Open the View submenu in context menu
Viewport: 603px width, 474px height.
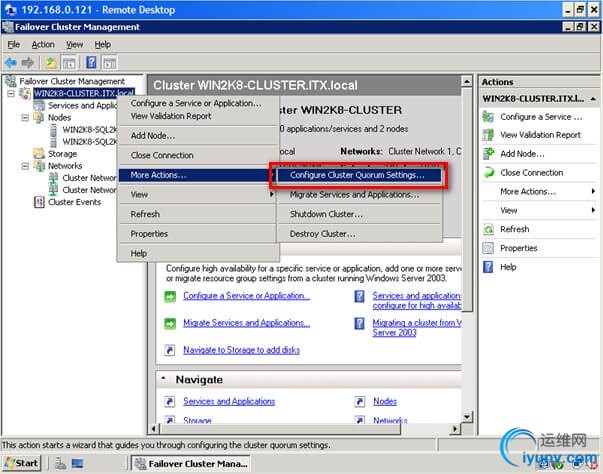tap(197, 195)
